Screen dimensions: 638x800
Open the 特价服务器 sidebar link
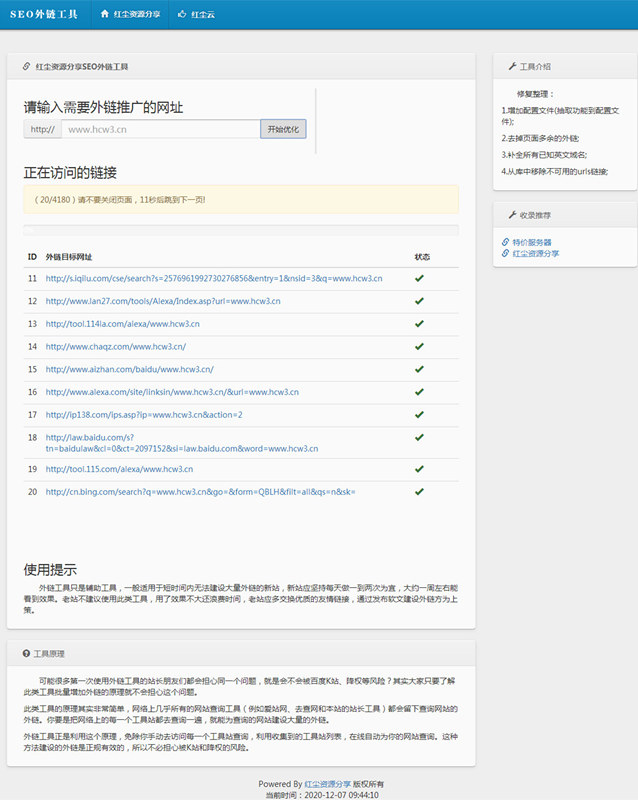[532, 242]
